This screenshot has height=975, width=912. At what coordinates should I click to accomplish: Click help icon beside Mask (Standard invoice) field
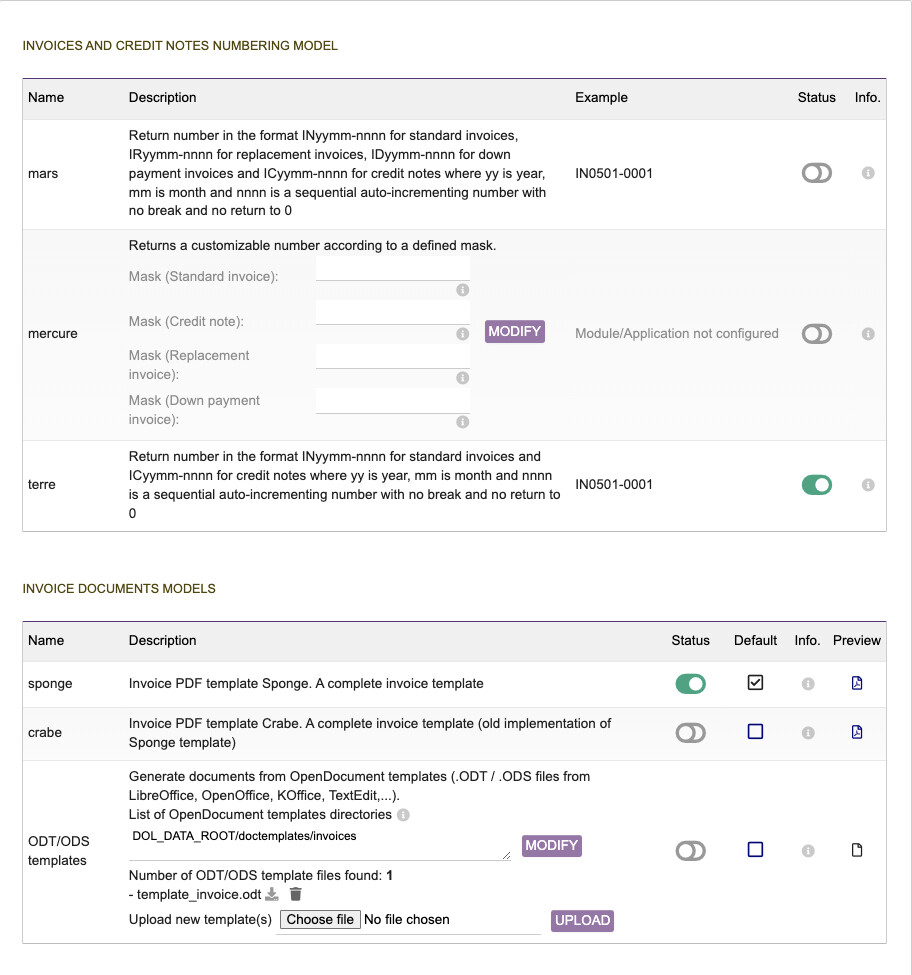click(x=462, y=290)
